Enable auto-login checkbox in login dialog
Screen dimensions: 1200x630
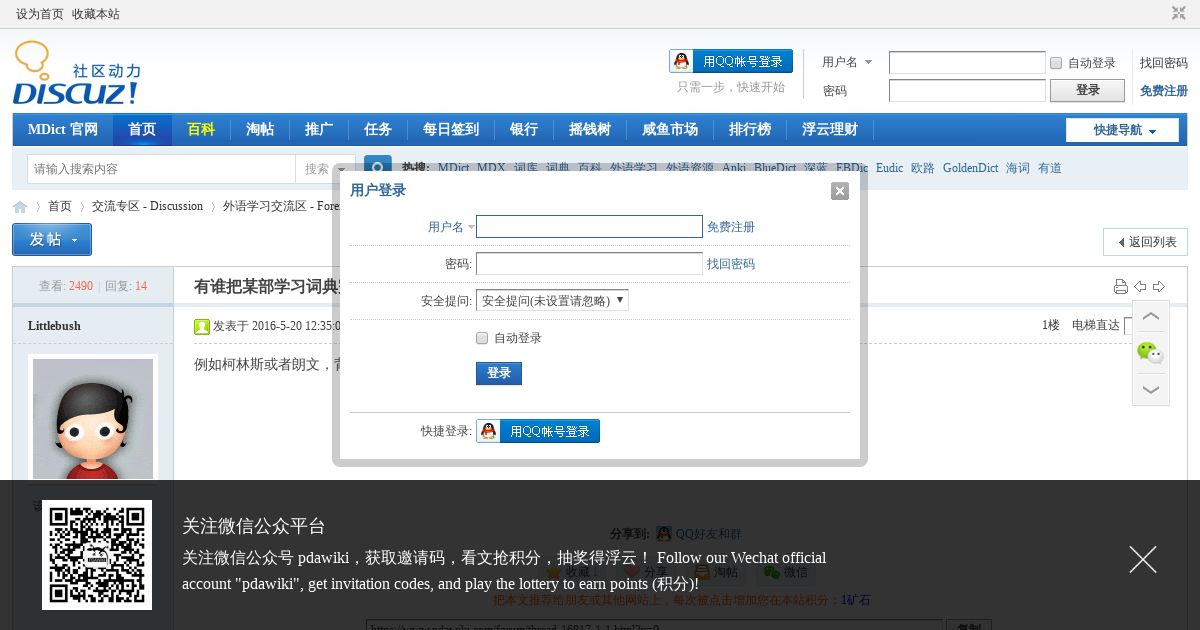click(482, 338)
